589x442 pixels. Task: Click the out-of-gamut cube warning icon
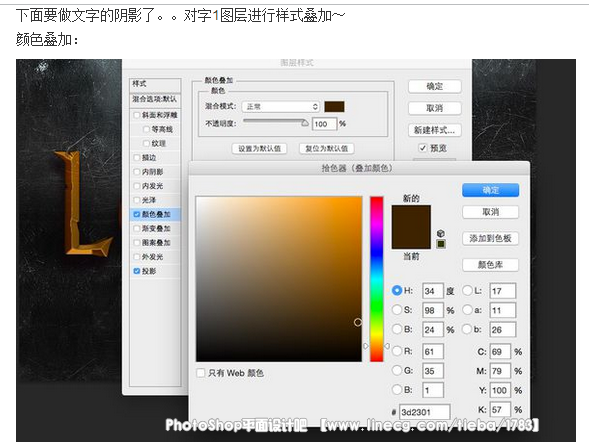coord(441,234)
